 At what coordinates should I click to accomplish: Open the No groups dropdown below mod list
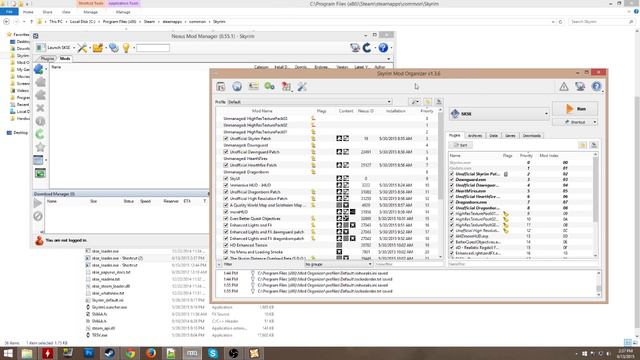[x=338, y=264]
